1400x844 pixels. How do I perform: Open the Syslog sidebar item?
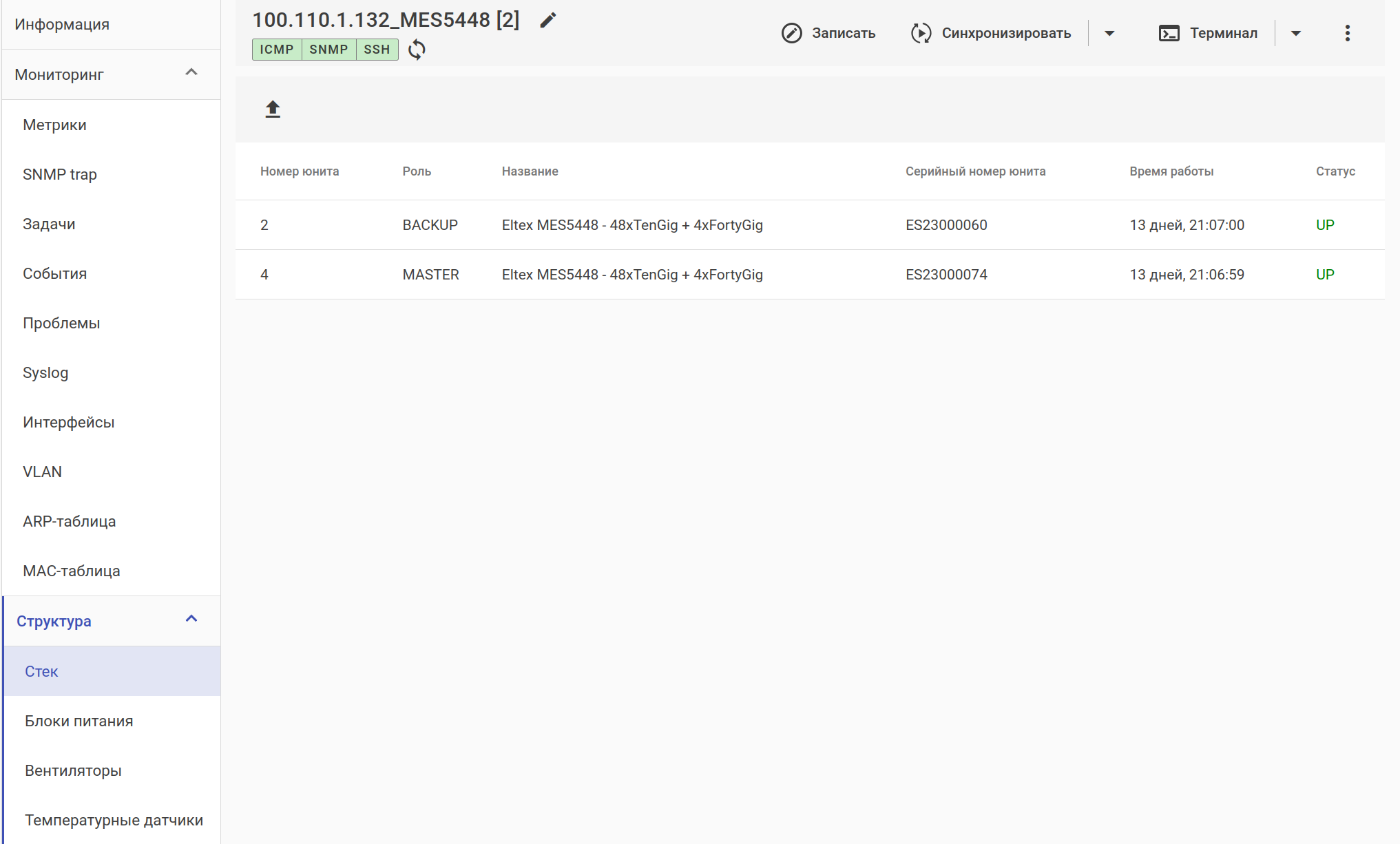pos(45,372)
